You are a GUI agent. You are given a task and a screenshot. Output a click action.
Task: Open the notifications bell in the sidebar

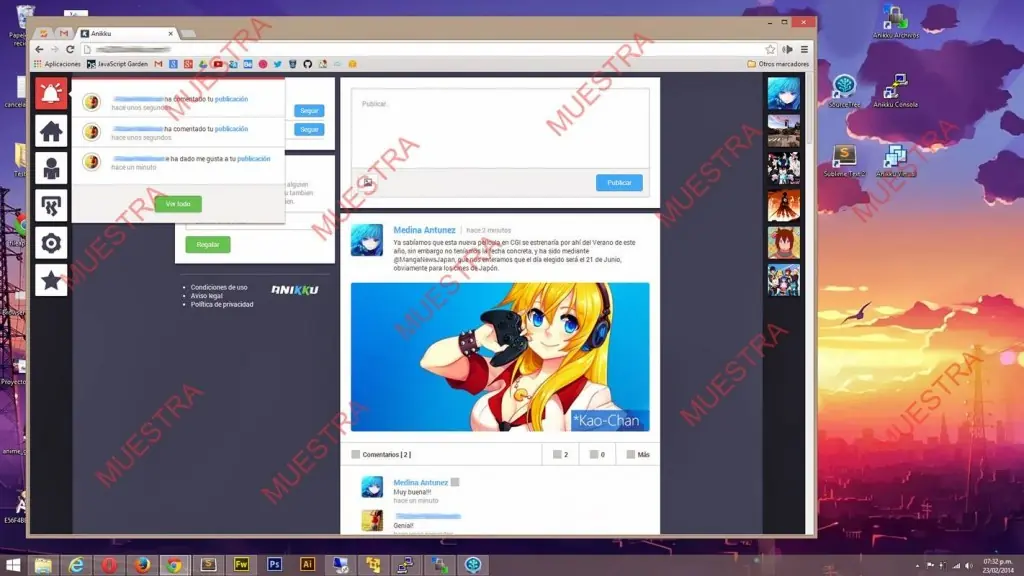click(51, 93)
